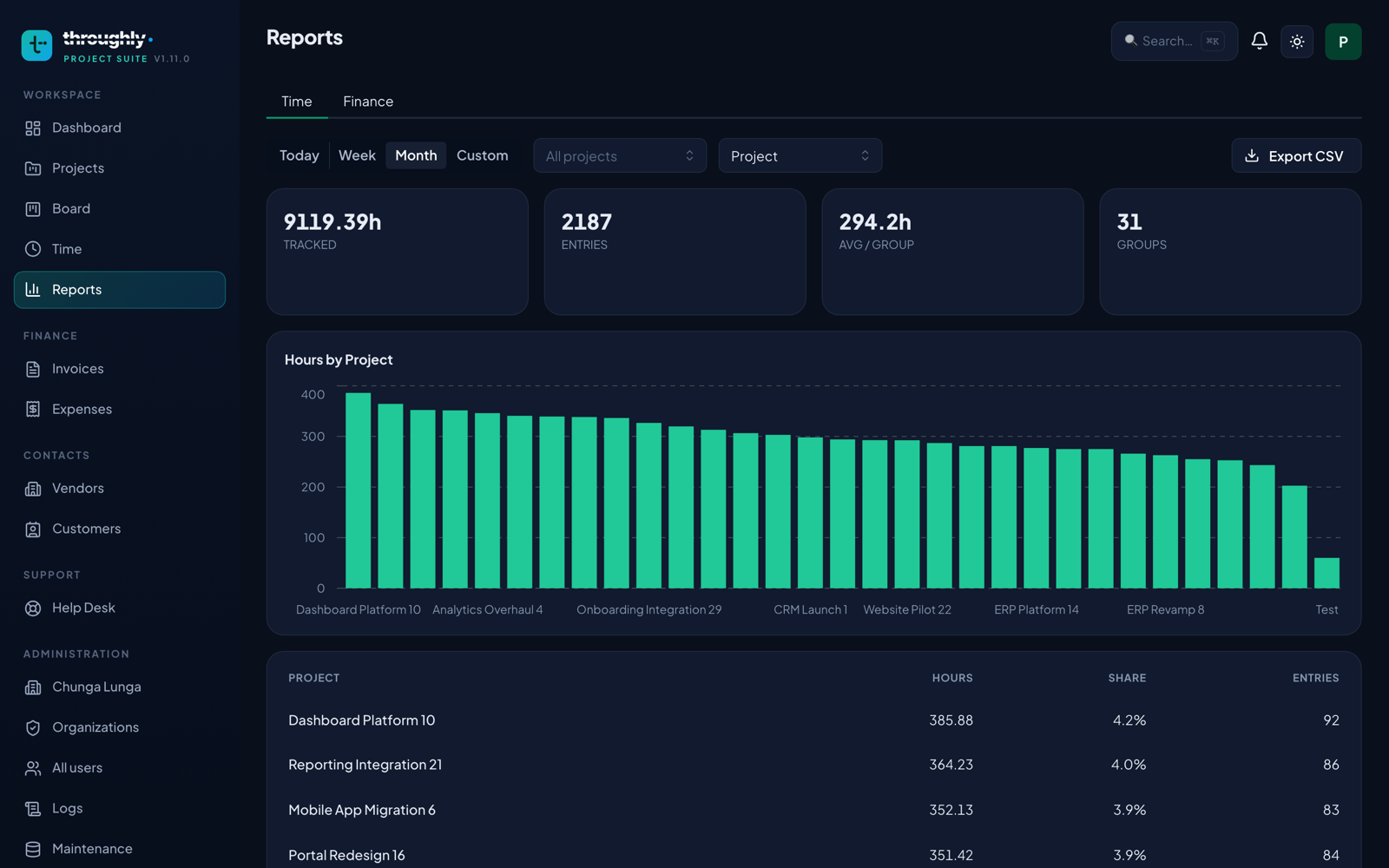Open notifications bell
The image size is (1389, 868).
[x=1259, y=41]
